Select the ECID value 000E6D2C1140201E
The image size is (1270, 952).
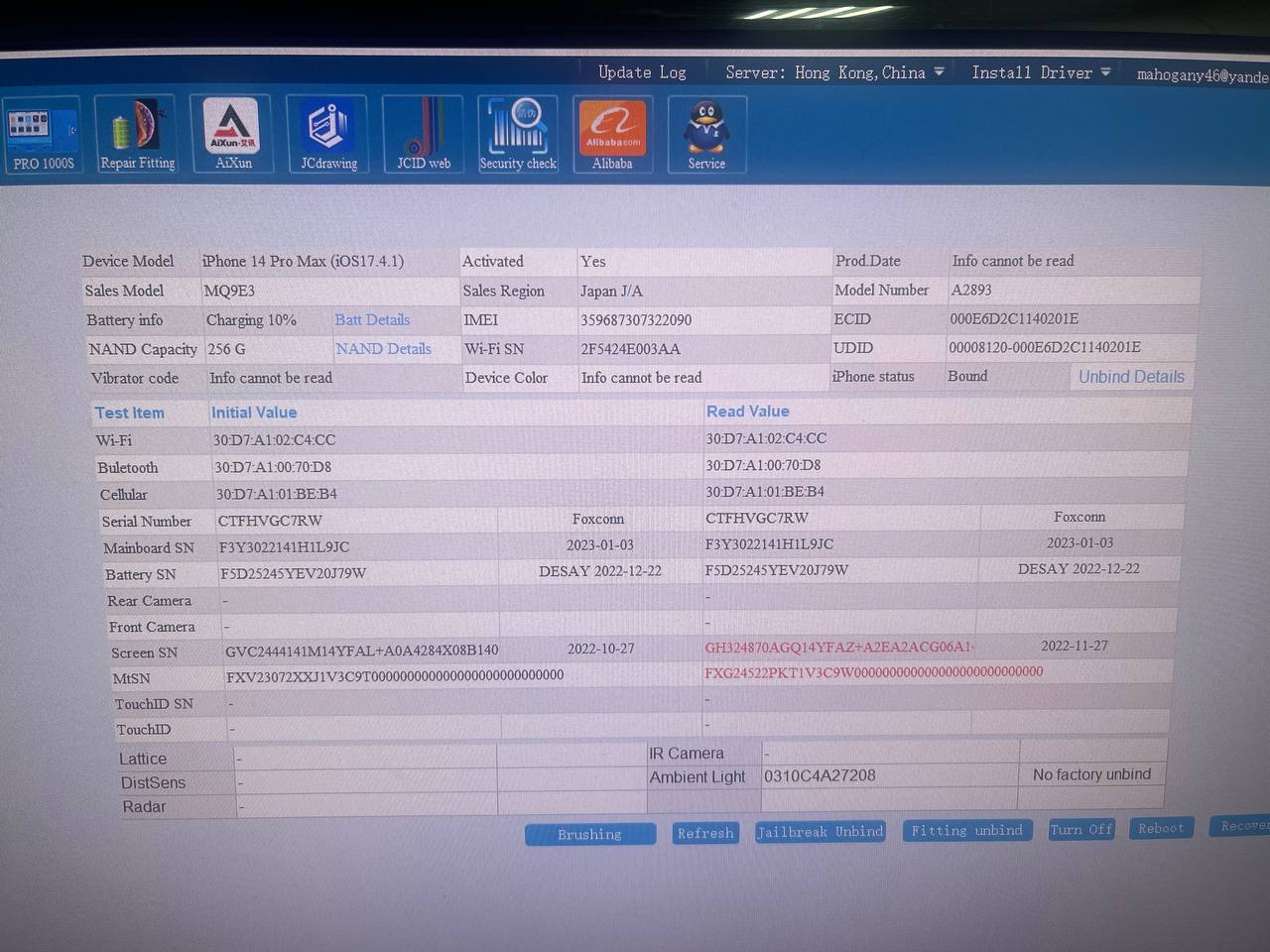click(x=1014, y=318)
